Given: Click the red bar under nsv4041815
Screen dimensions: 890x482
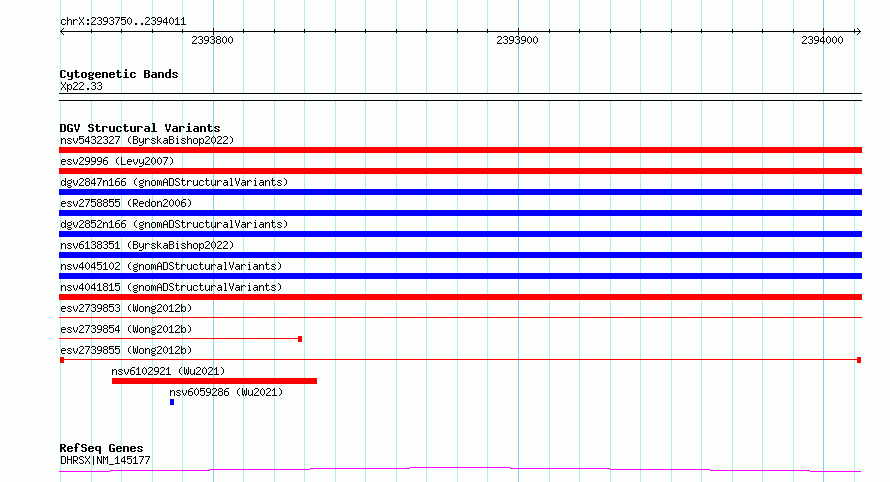Looking at the screenshot, I should click(x=460, y=297).
